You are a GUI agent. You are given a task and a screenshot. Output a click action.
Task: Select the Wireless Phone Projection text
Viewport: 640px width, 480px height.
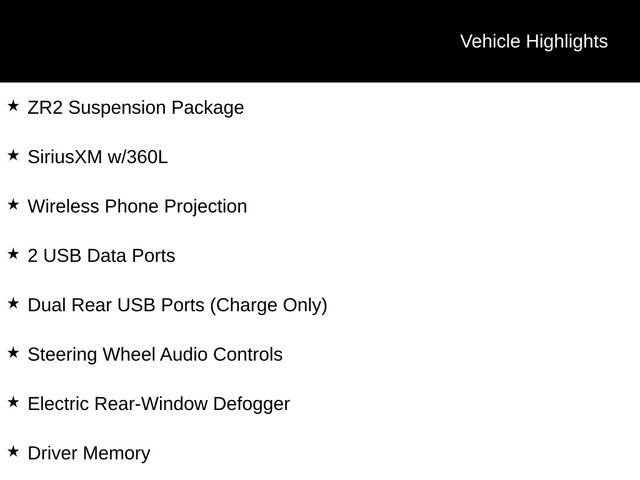tap(137, 207)
